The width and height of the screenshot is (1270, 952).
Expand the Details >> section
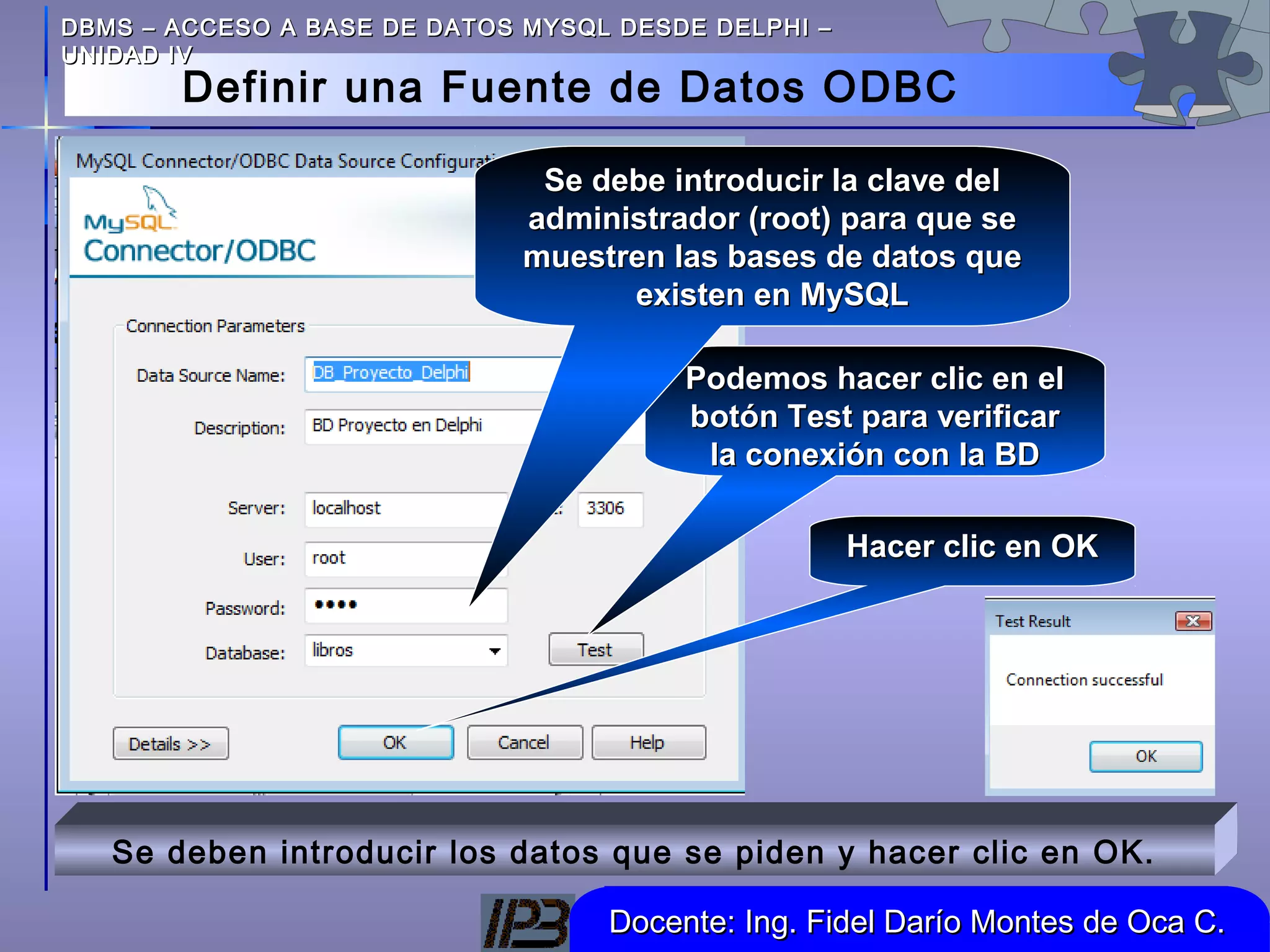[x=171, y=744]
